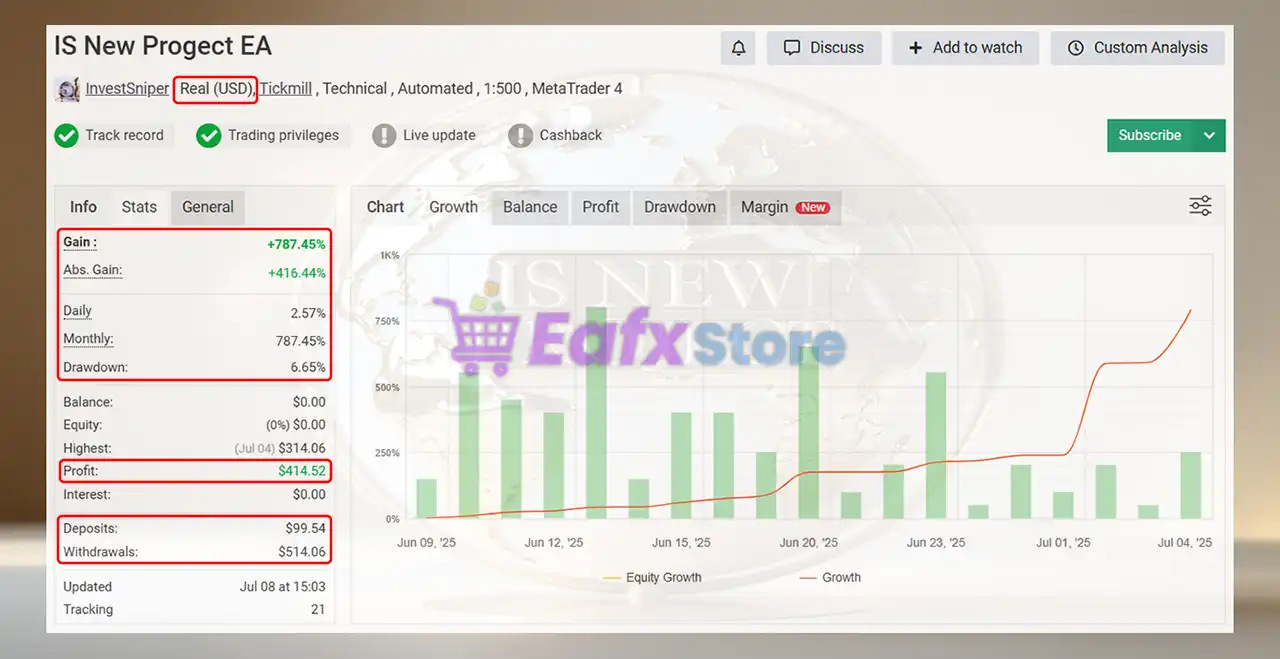Click the Jun 20, '25 axis label
The height and width of the screenshot is (659, 1280).
(809, 543)
